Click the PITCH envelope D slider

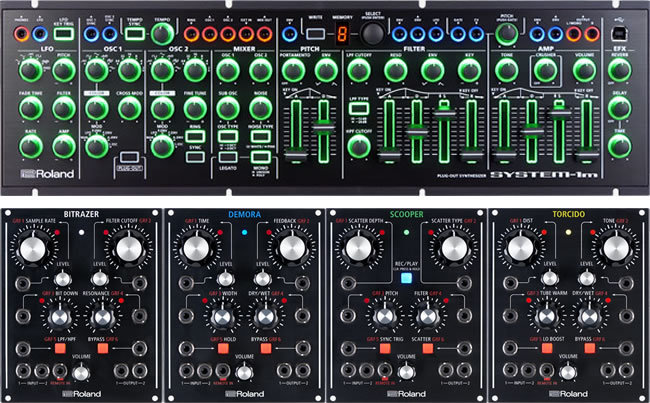point(324,127)
